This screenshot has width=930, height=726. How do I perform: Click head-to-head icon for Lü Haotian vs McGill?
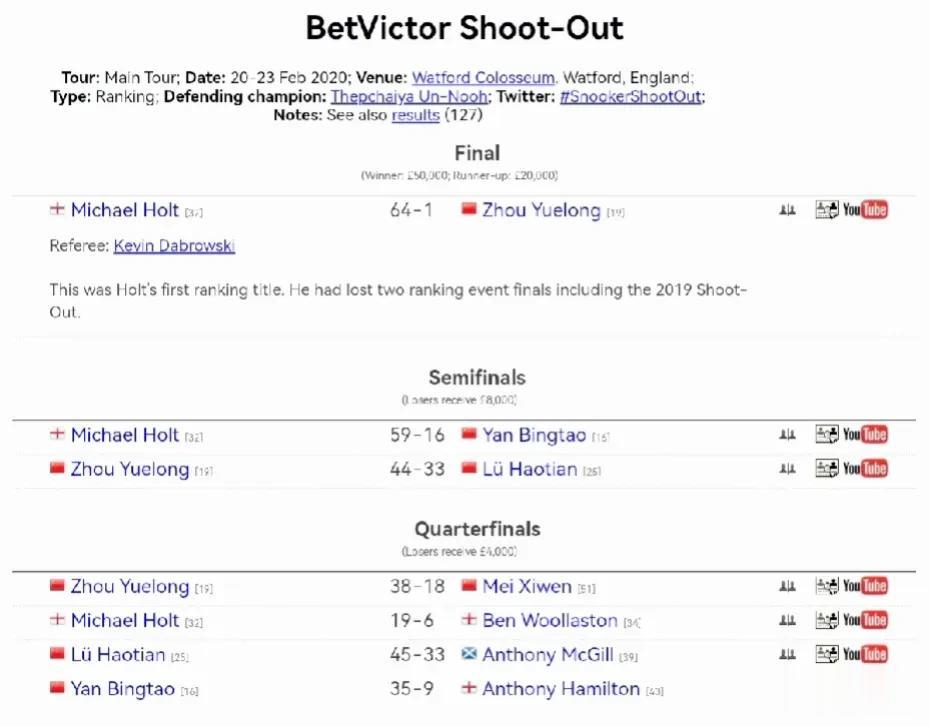point(787,654)
